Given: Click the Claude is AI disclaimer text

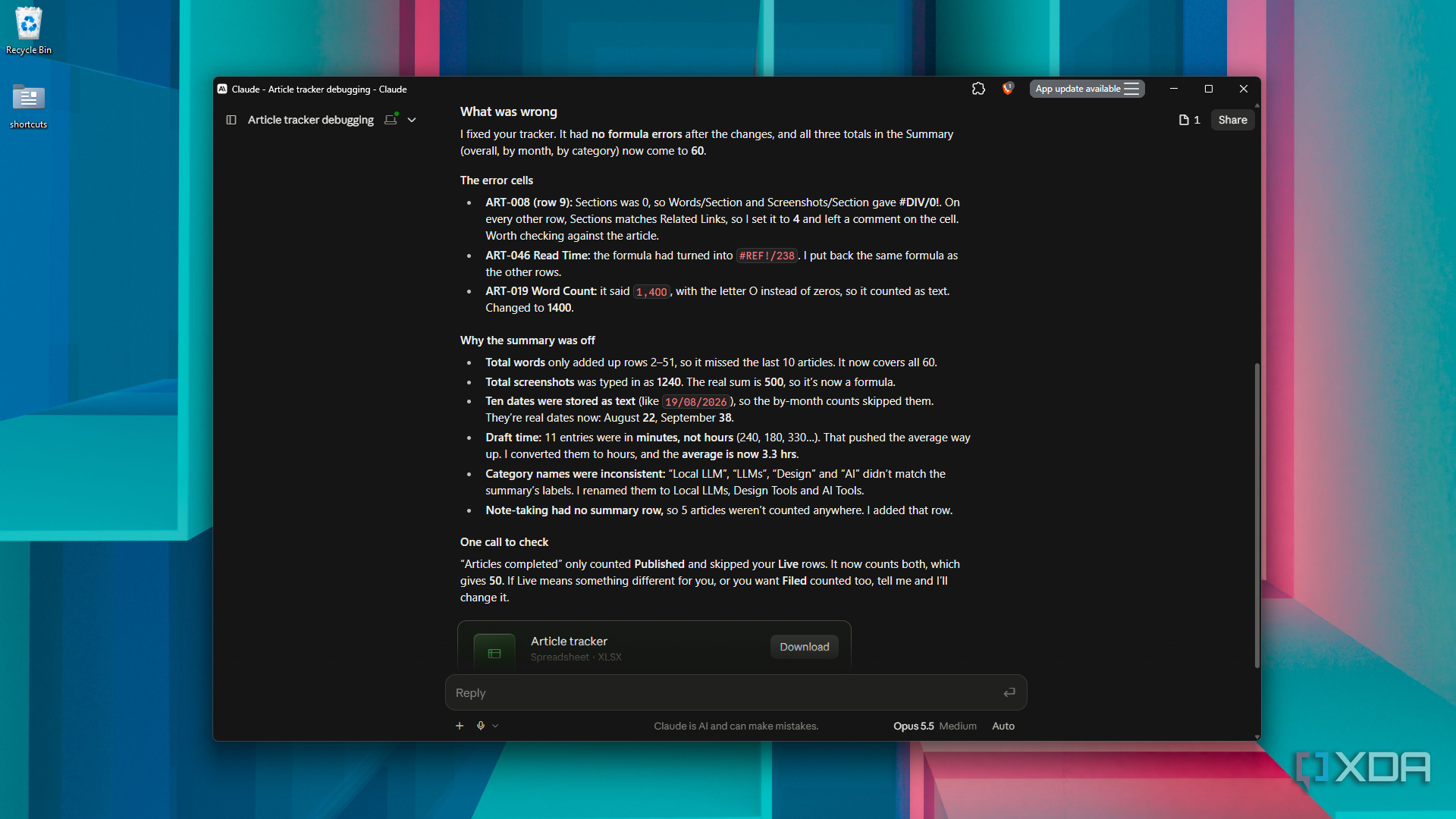Looking at the screenshot, I should [x=736, y=726].
